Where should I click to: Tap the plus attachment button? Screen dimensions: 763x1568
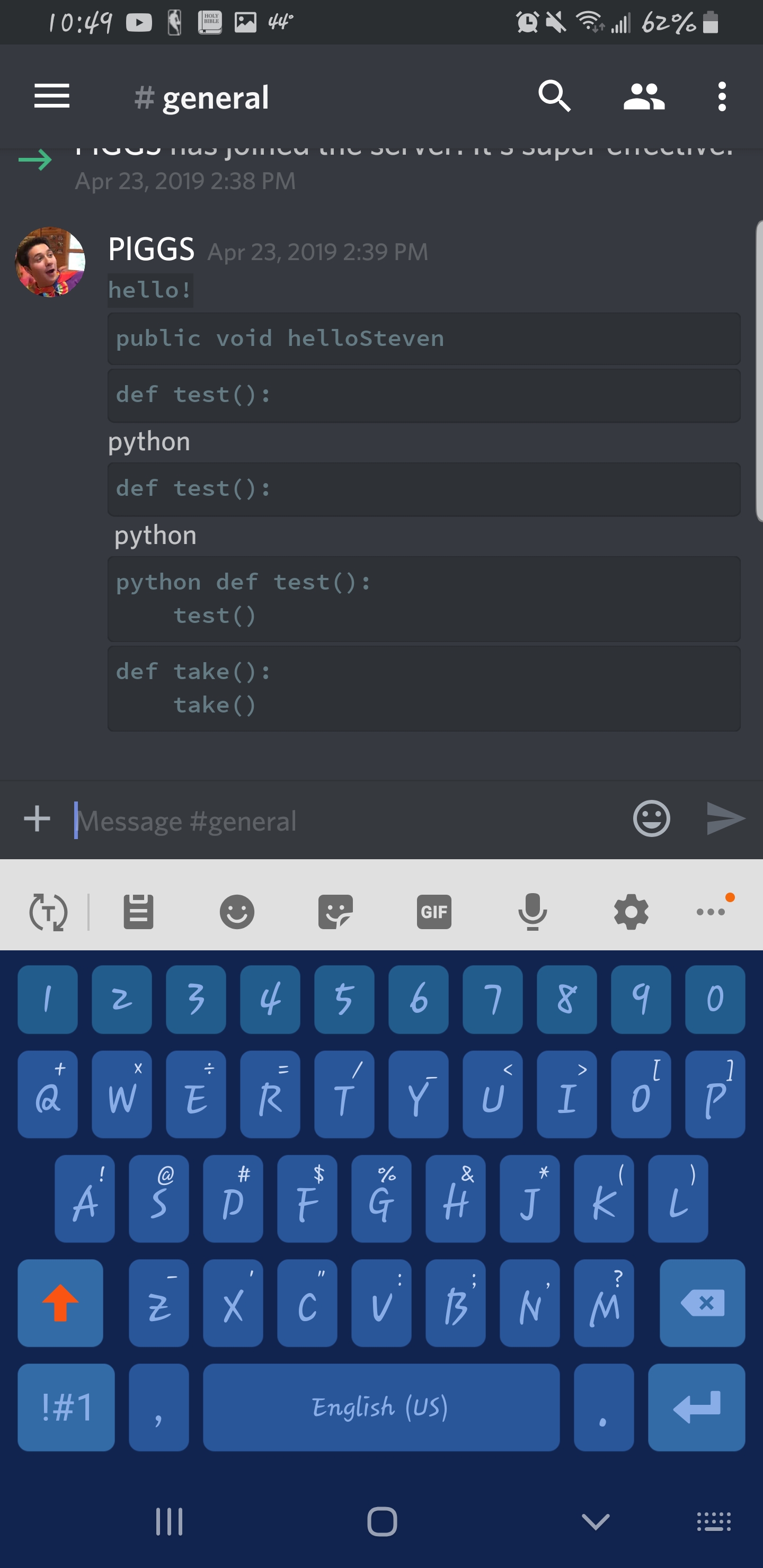tap(37, 818)
